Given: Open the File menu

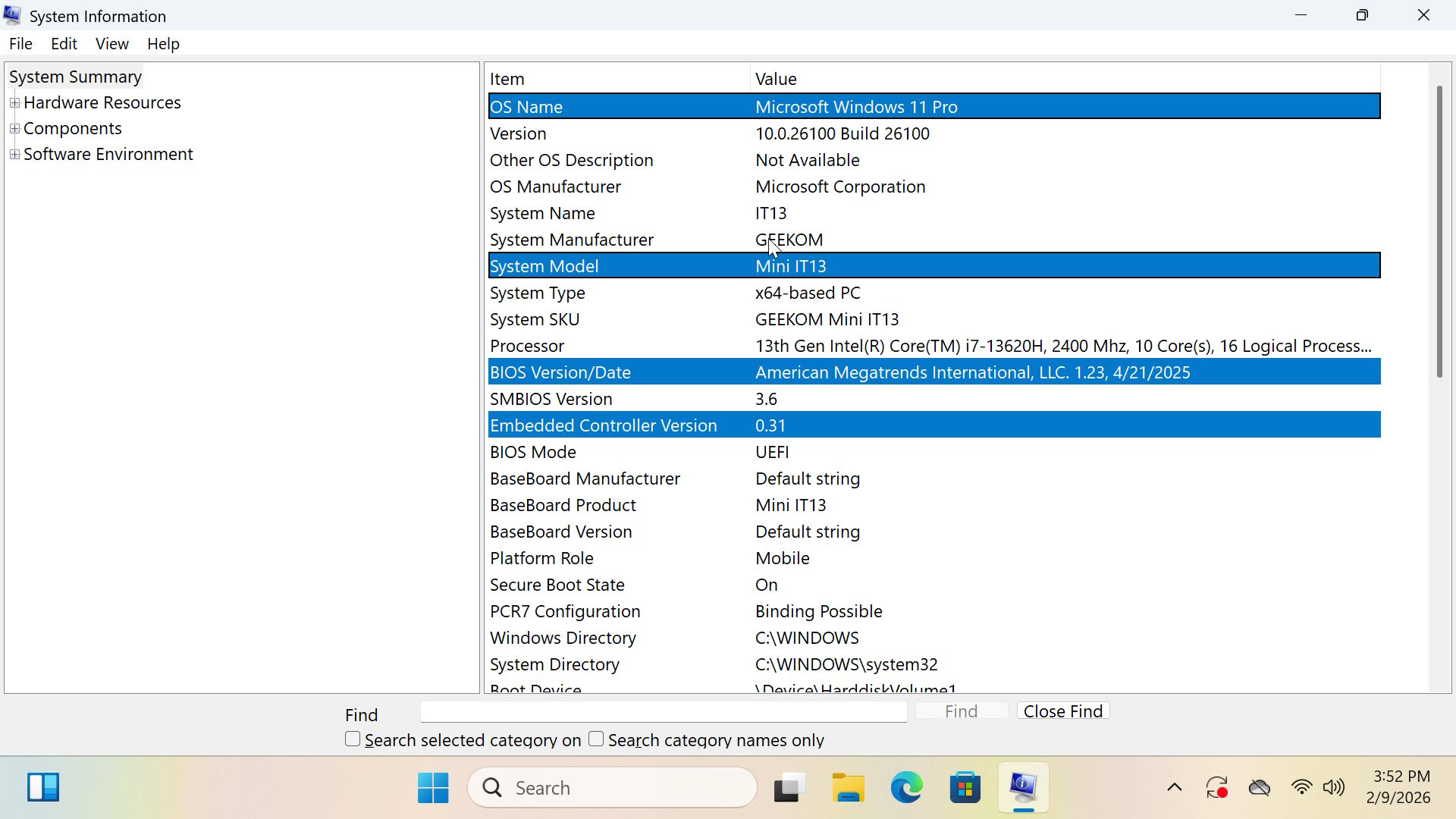Looking at the screenshot, I should coord(20,44).
